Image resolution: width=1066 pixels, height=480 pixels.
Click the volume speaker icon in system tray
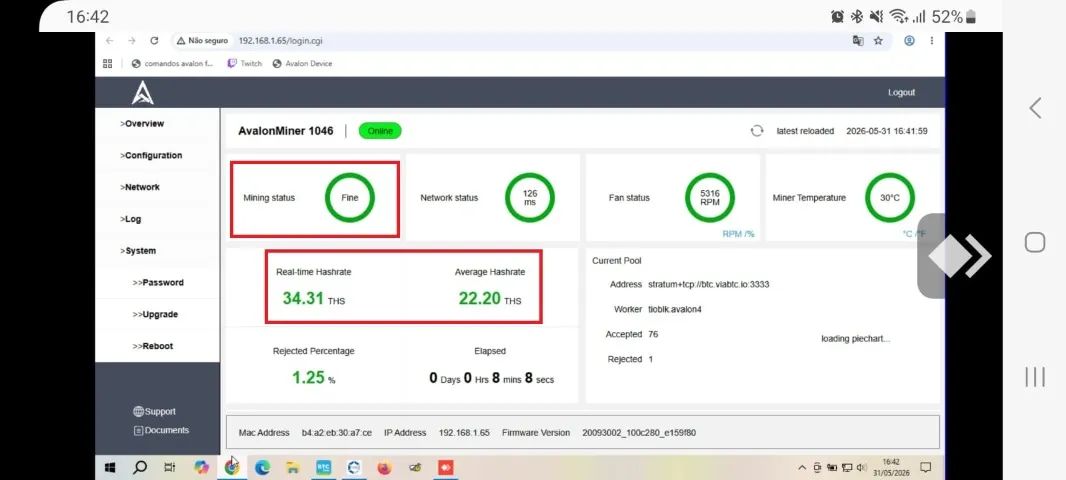(x=861, y=467)
